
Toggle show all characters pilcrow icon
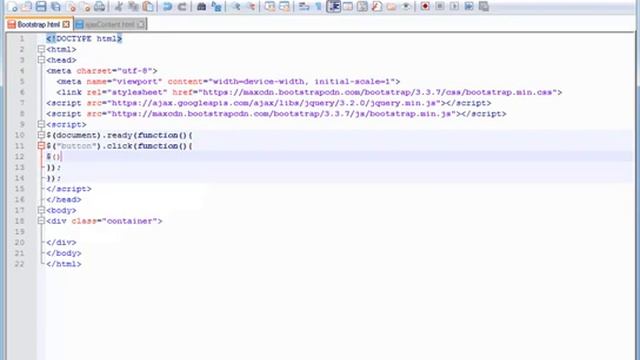coord(318,6)
